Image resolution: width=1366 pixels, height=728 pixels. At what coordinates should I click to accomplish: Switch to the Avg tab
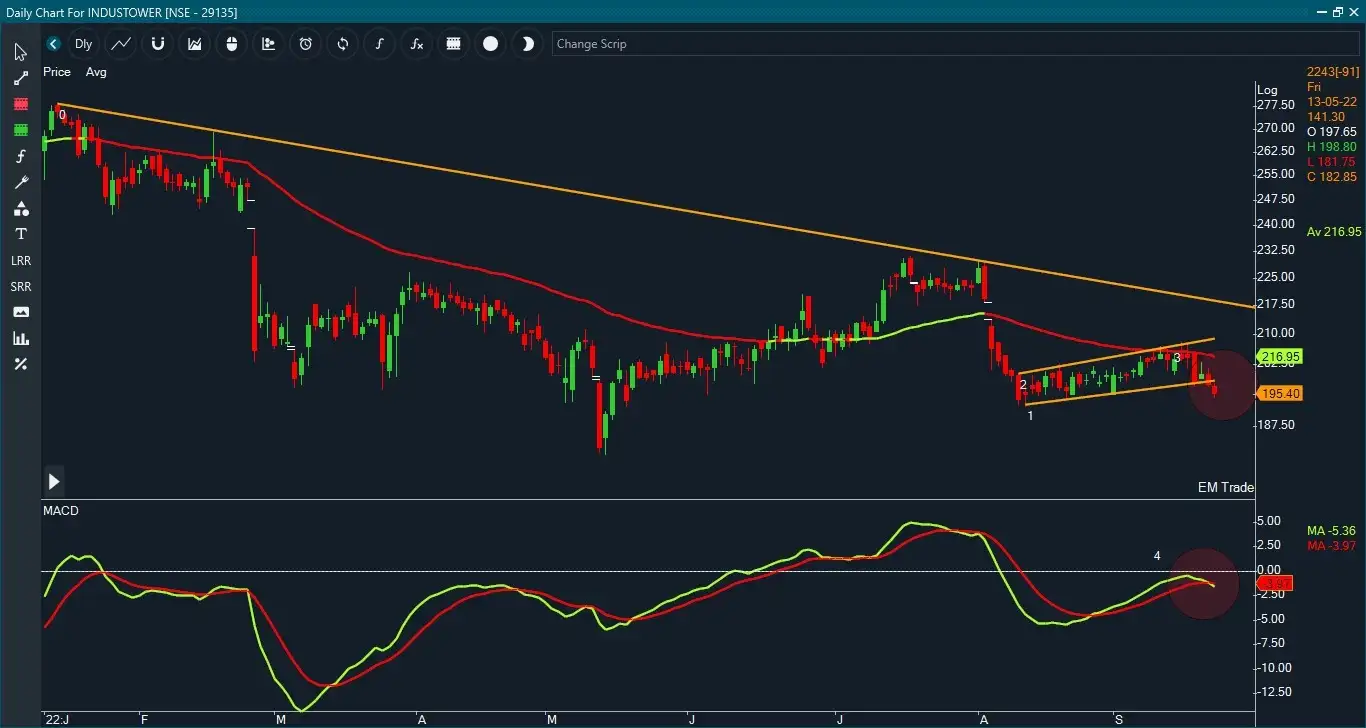[x=96, y=72]
